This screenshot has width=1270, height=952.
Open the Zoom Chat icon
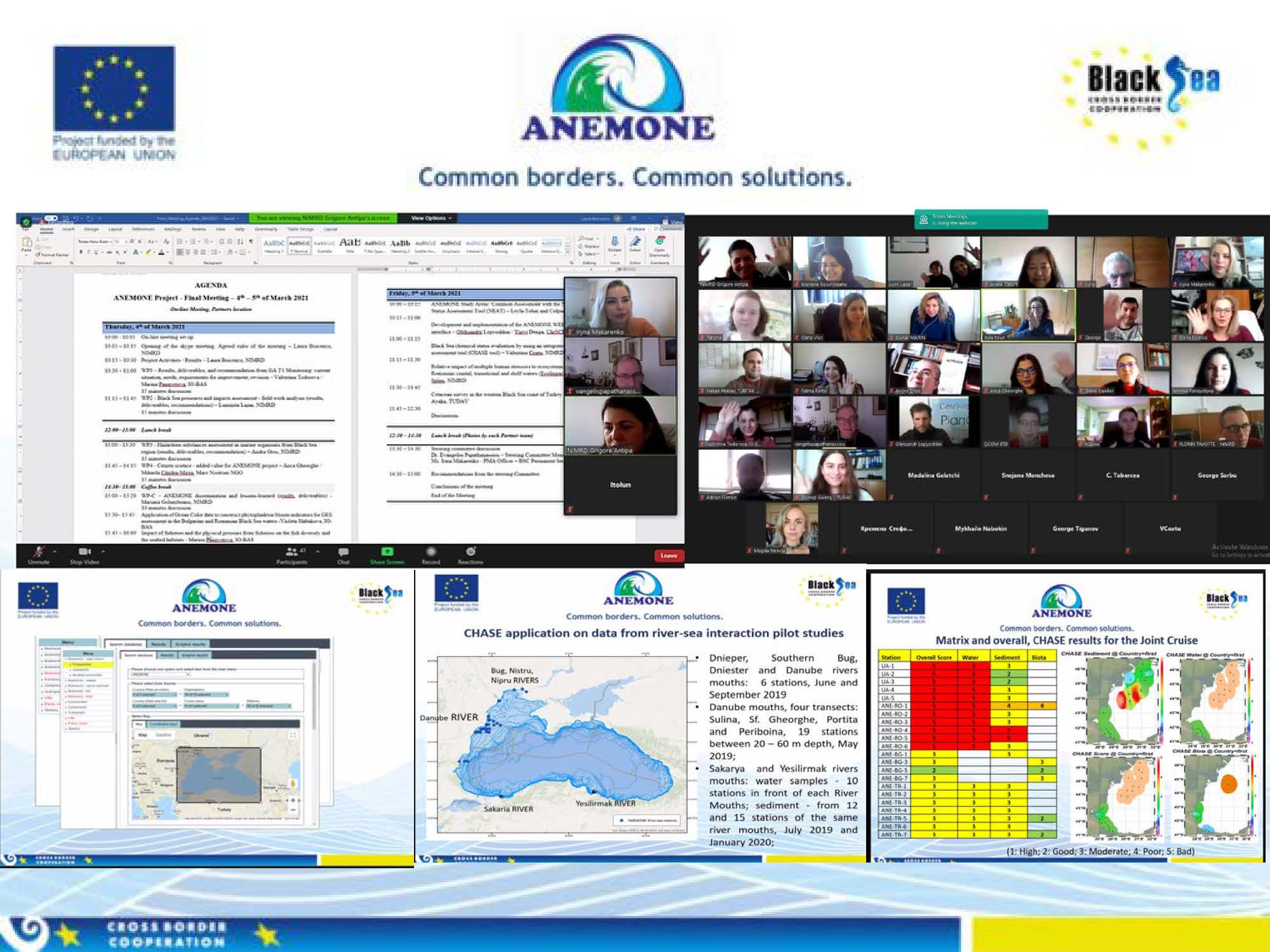(344, 552)
